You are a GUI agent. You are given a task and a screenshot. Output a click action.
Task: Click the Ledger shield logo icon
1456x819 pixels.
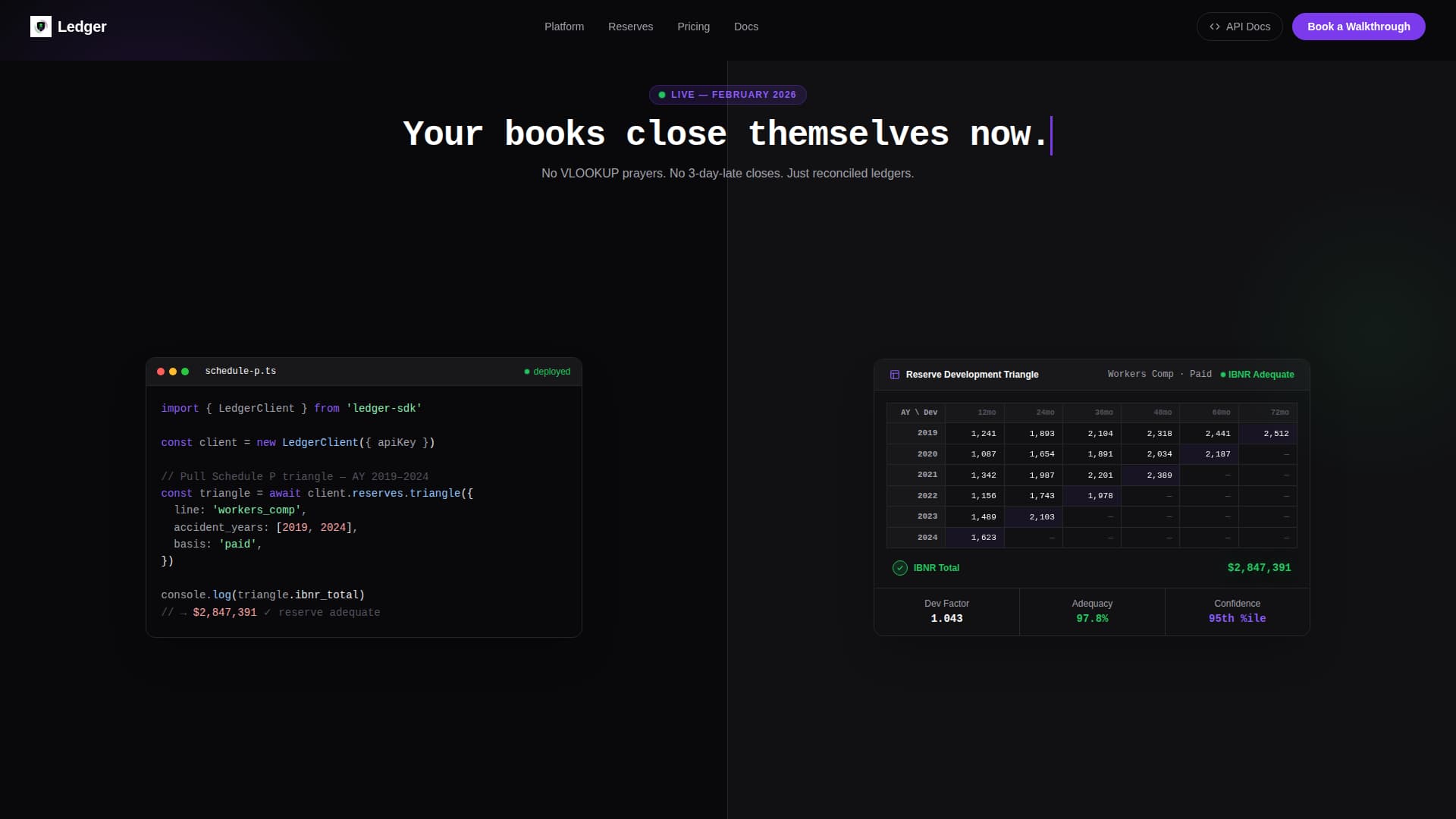pos(41,27)
